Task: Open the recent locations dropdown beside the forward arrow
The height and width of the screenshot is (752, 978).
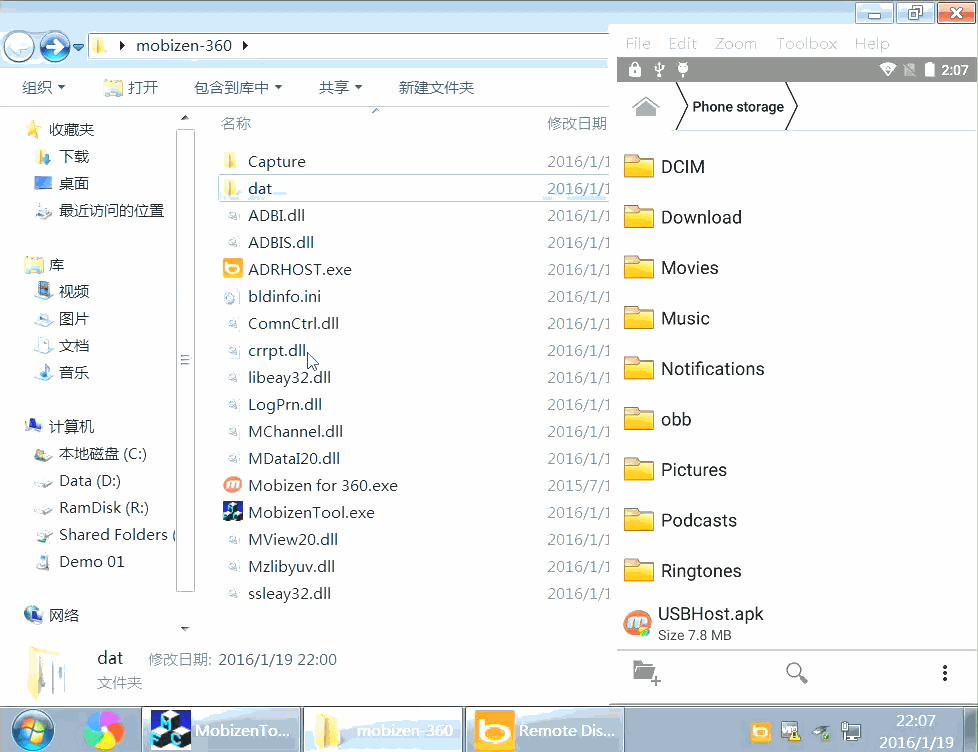Action: (79, 47)
